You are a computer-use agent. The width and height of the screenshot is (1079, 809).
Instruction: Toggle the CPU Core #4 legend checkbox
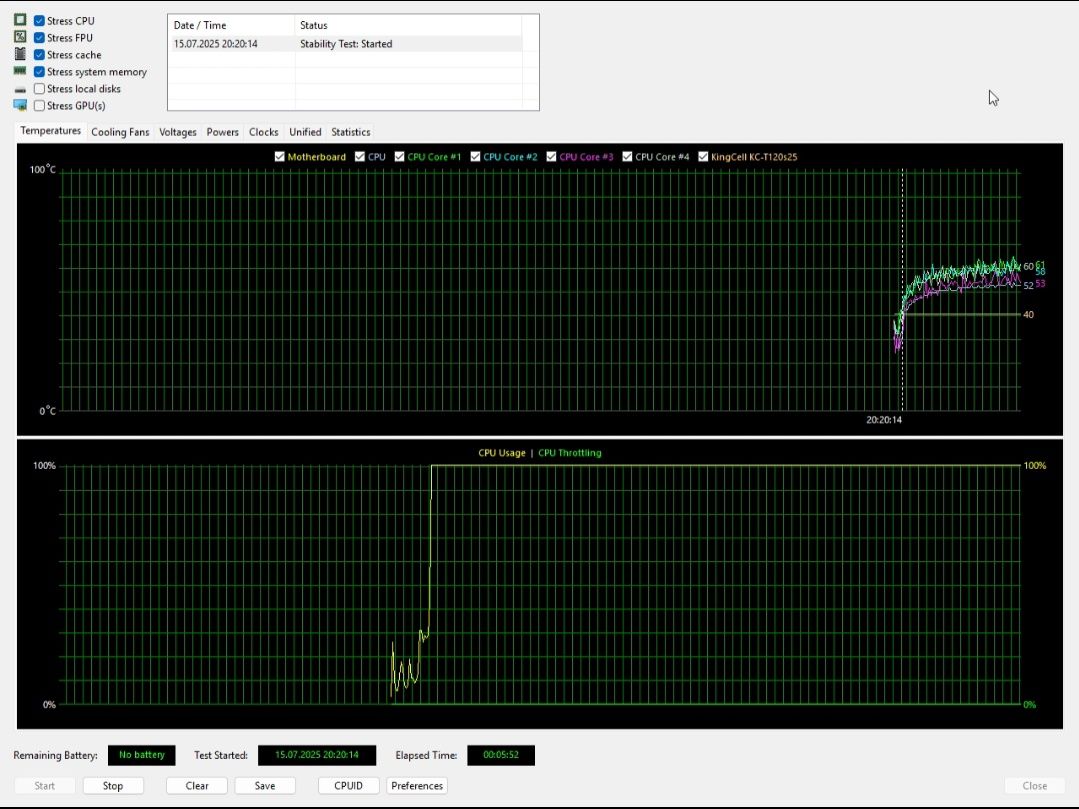tap(627, 156)
